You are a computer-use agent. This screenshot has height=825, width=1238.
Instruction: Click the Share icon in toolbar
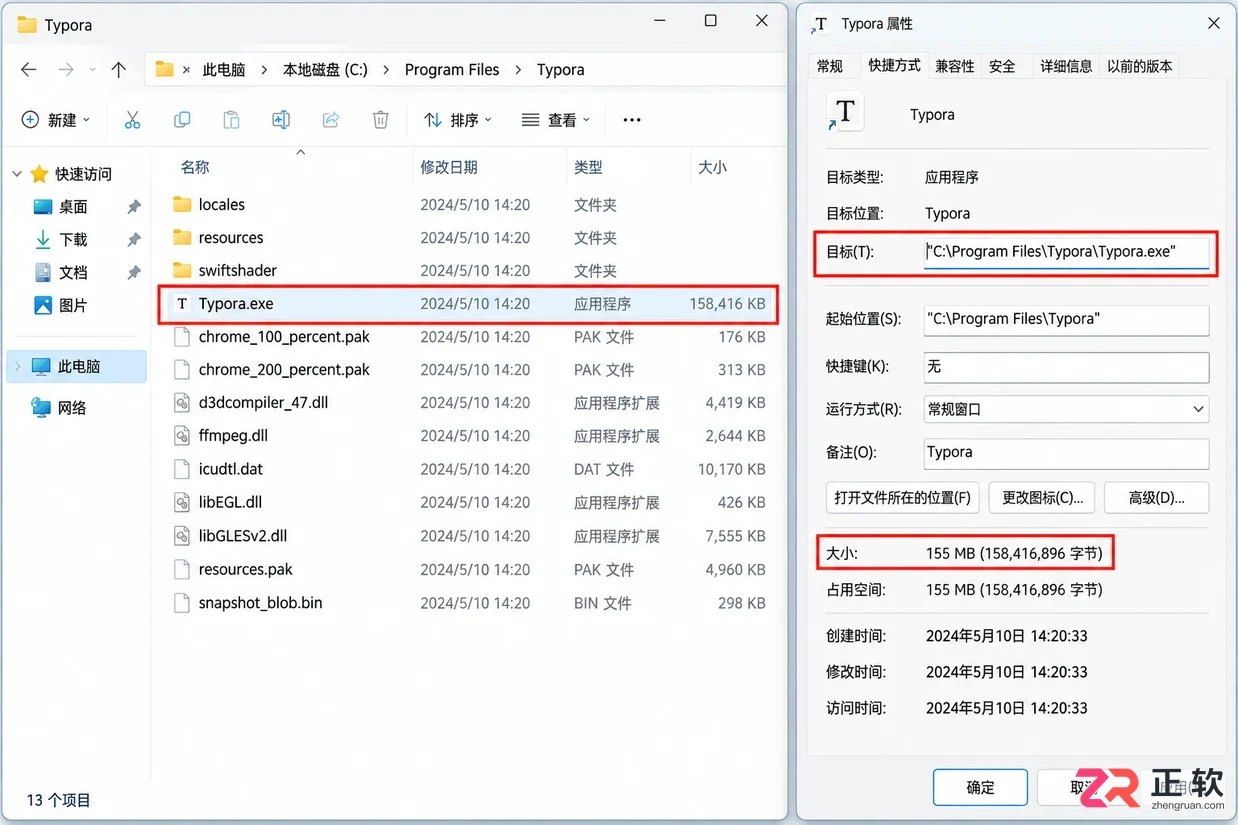click(x=331, y=120)
